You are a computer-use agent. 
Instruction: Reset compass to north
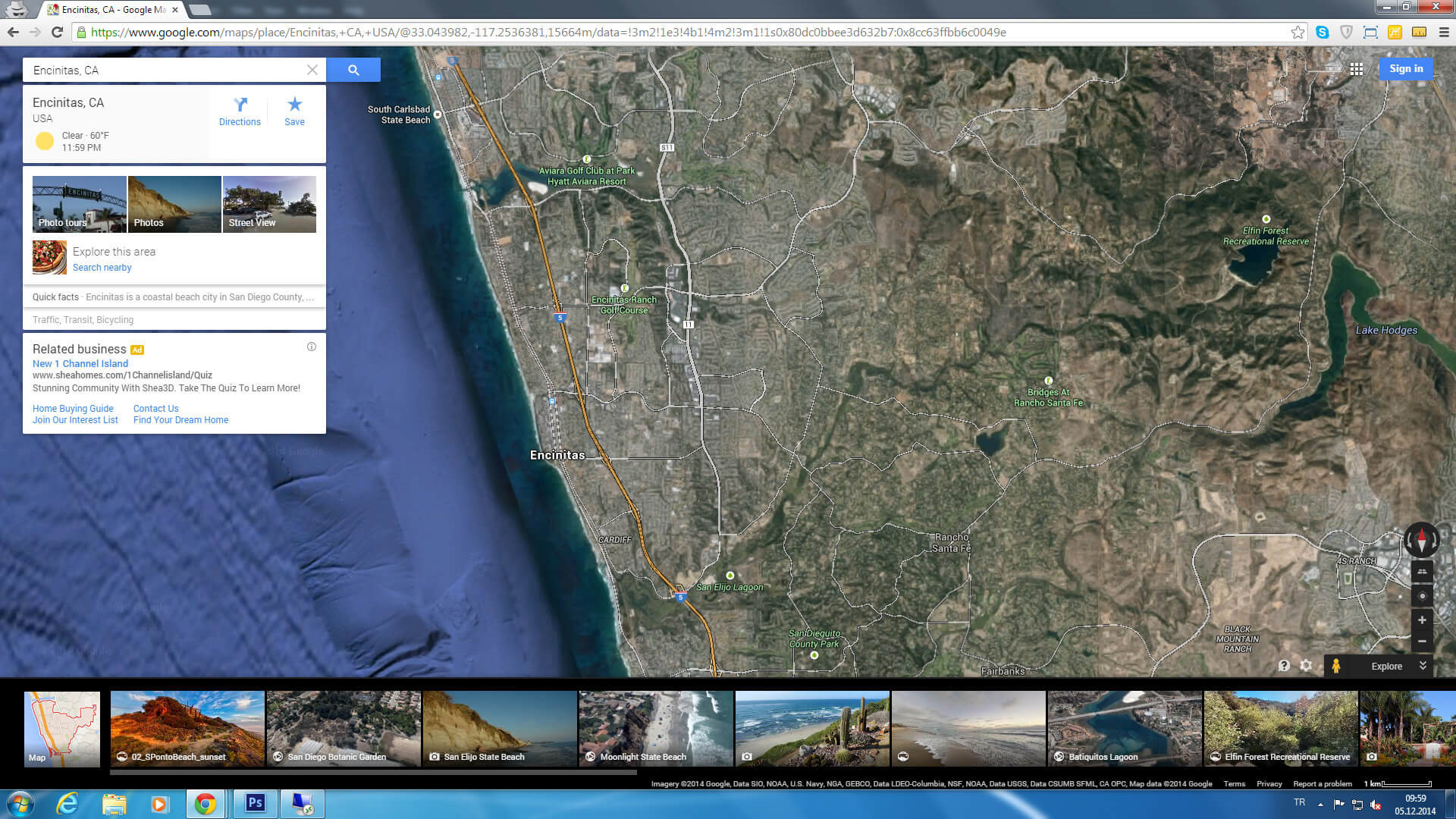click(1422, 540)
